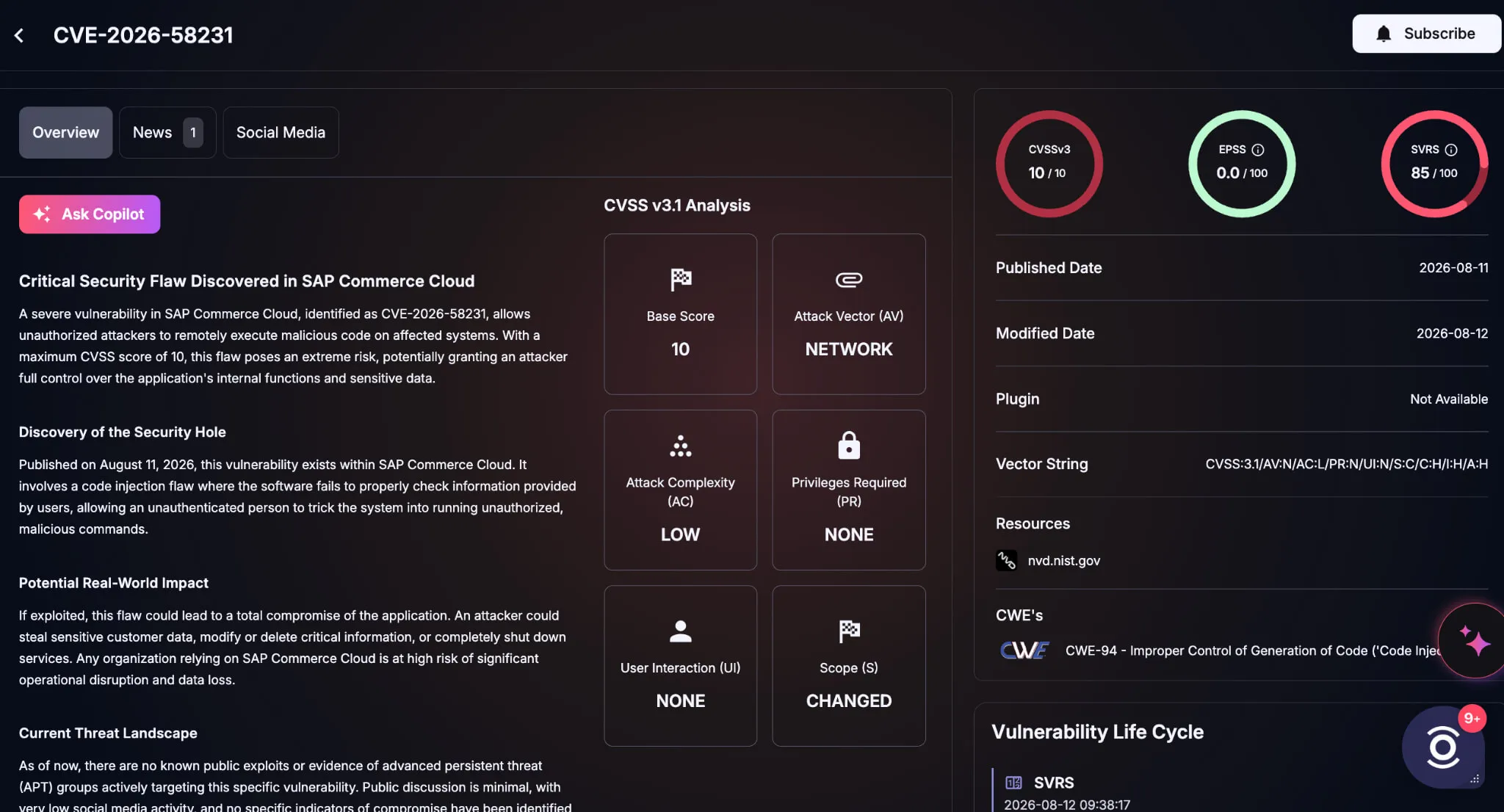This screenshot has width=1504, height=812.
Task: Click the Modified Date value 2026-08-12
Action: (x=1452, y=333)
